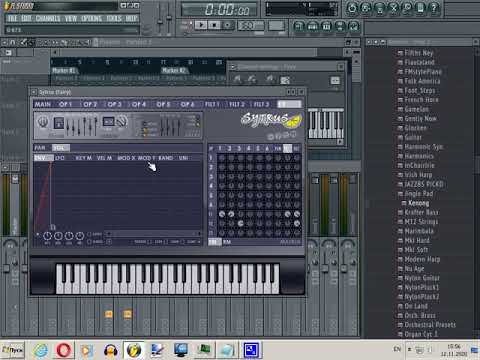480x360 pixels.
Task: Switch to Sytrus OP 2 tab
Action: pos(90,104)
